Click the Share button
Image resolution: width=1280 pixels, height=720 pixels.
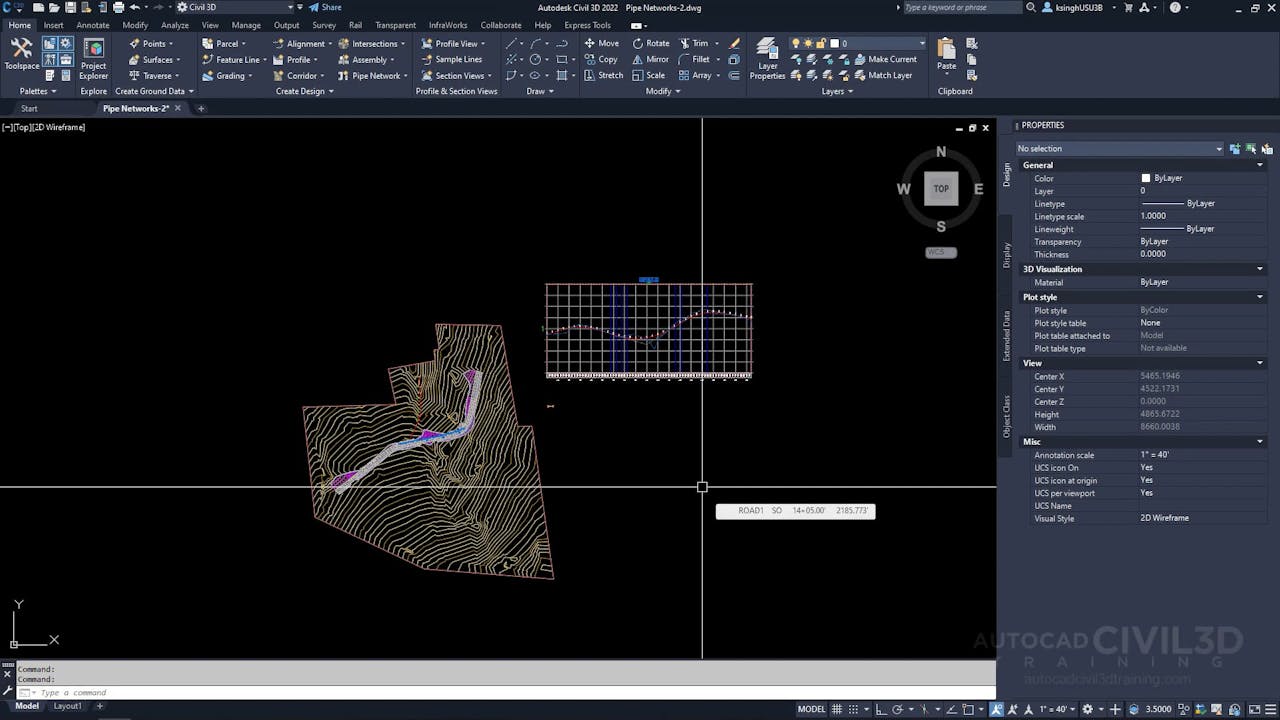pyautogui.click(x=325, y=7)
